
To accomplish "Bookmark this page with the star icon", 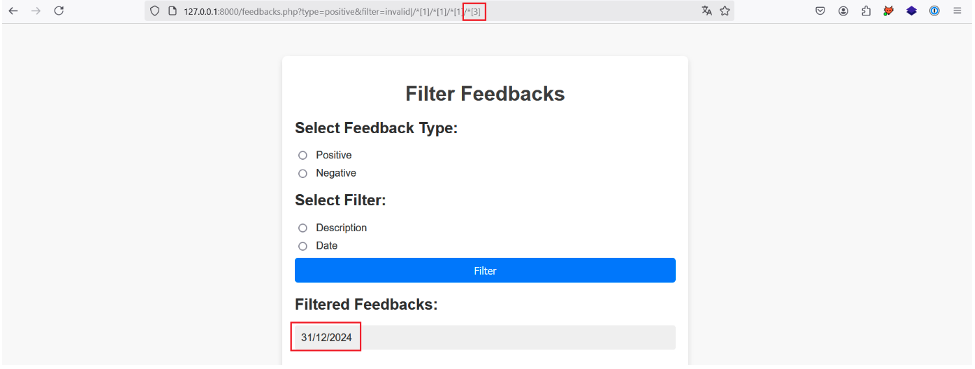I will click(724, 11).
